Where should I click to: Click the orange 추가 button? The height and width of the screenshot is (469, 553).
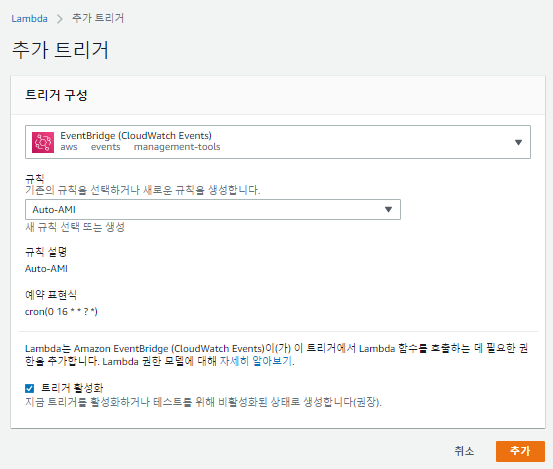520,451
